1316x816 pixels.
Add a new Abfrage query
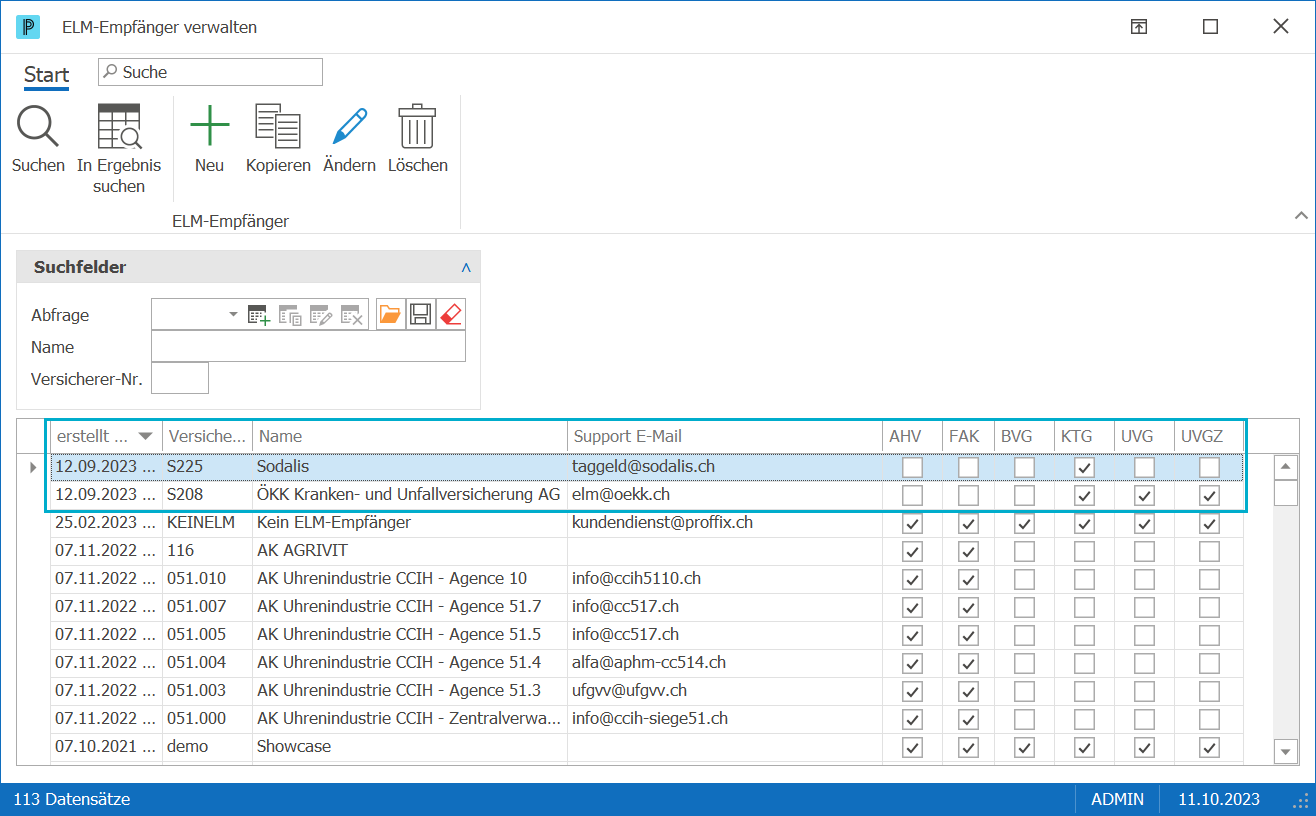pyautogui.click(x=259, y=315)
